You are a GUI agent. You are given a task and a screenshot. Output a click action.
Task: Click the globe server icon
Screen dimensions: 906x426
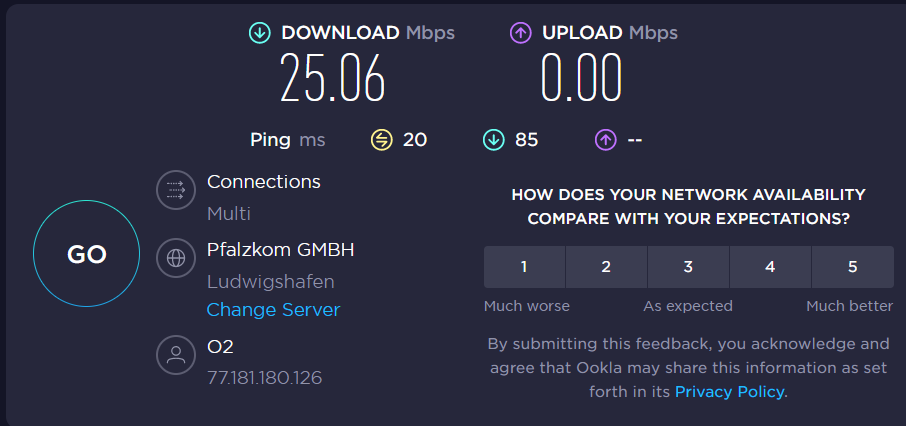point(176,258)
